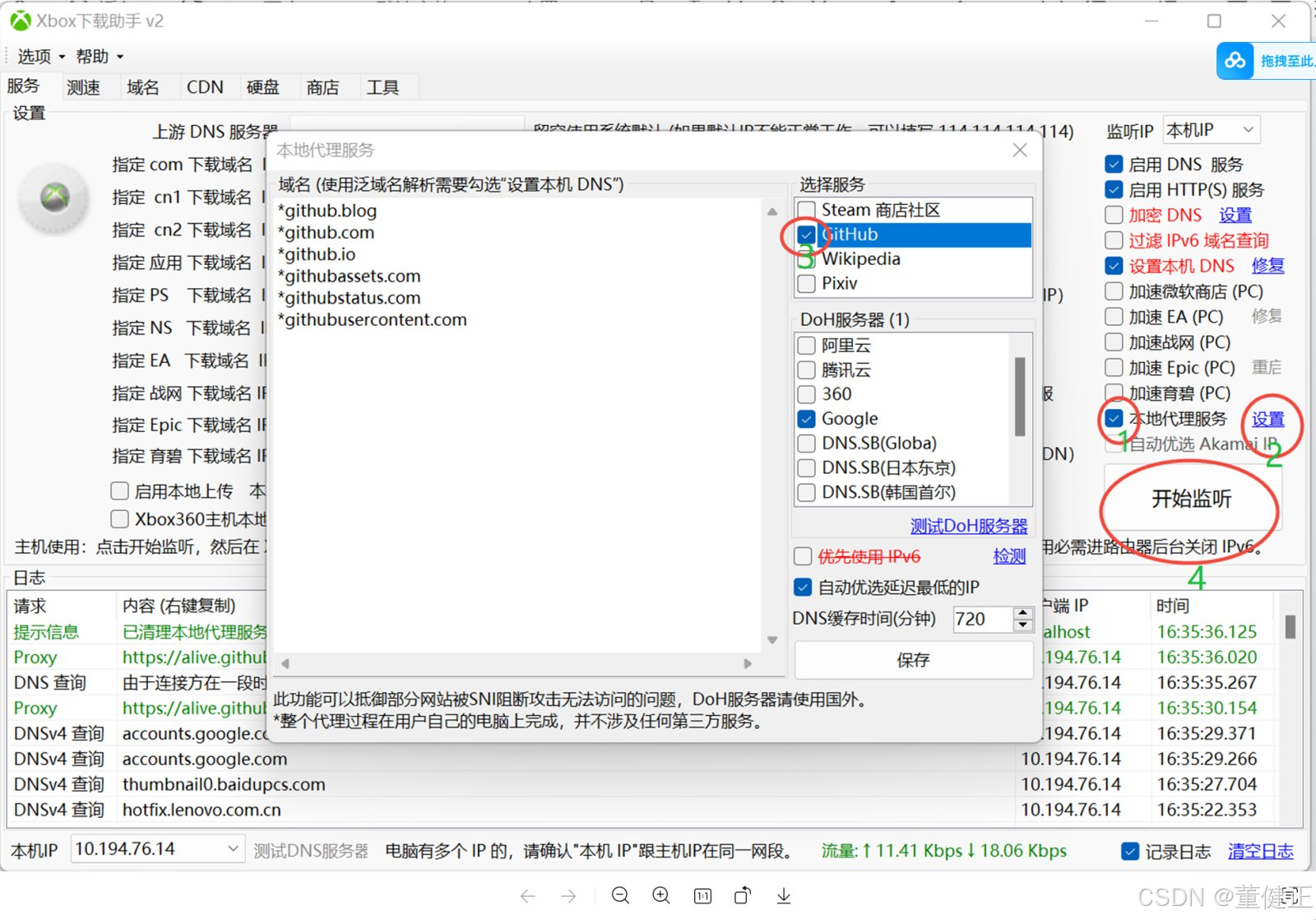The height and width of the screenshot is (920, 1316).
Task: Maximize the Xbox下载助手 window
Action: (1214, 21)
